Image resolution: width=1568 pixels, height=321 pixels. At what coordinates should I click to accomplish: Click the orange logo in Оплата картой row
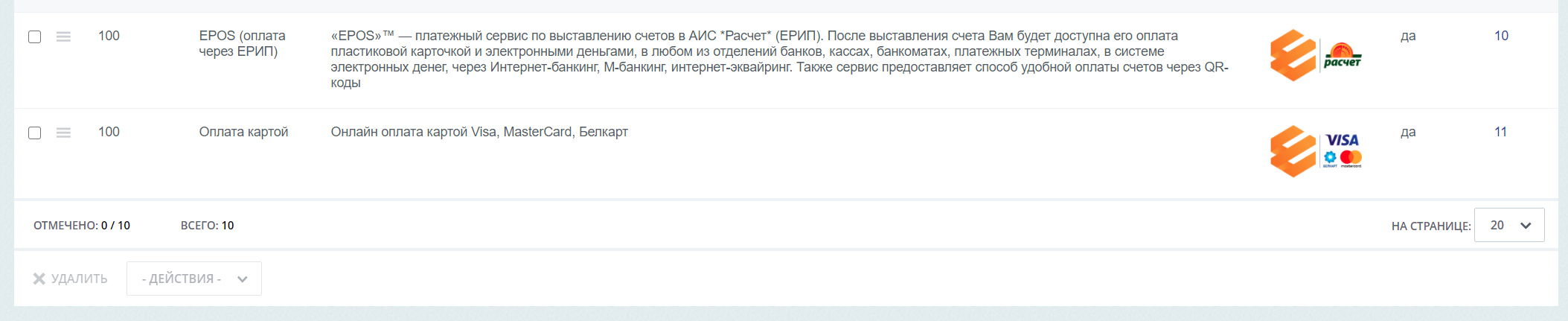click(1293, 151)
